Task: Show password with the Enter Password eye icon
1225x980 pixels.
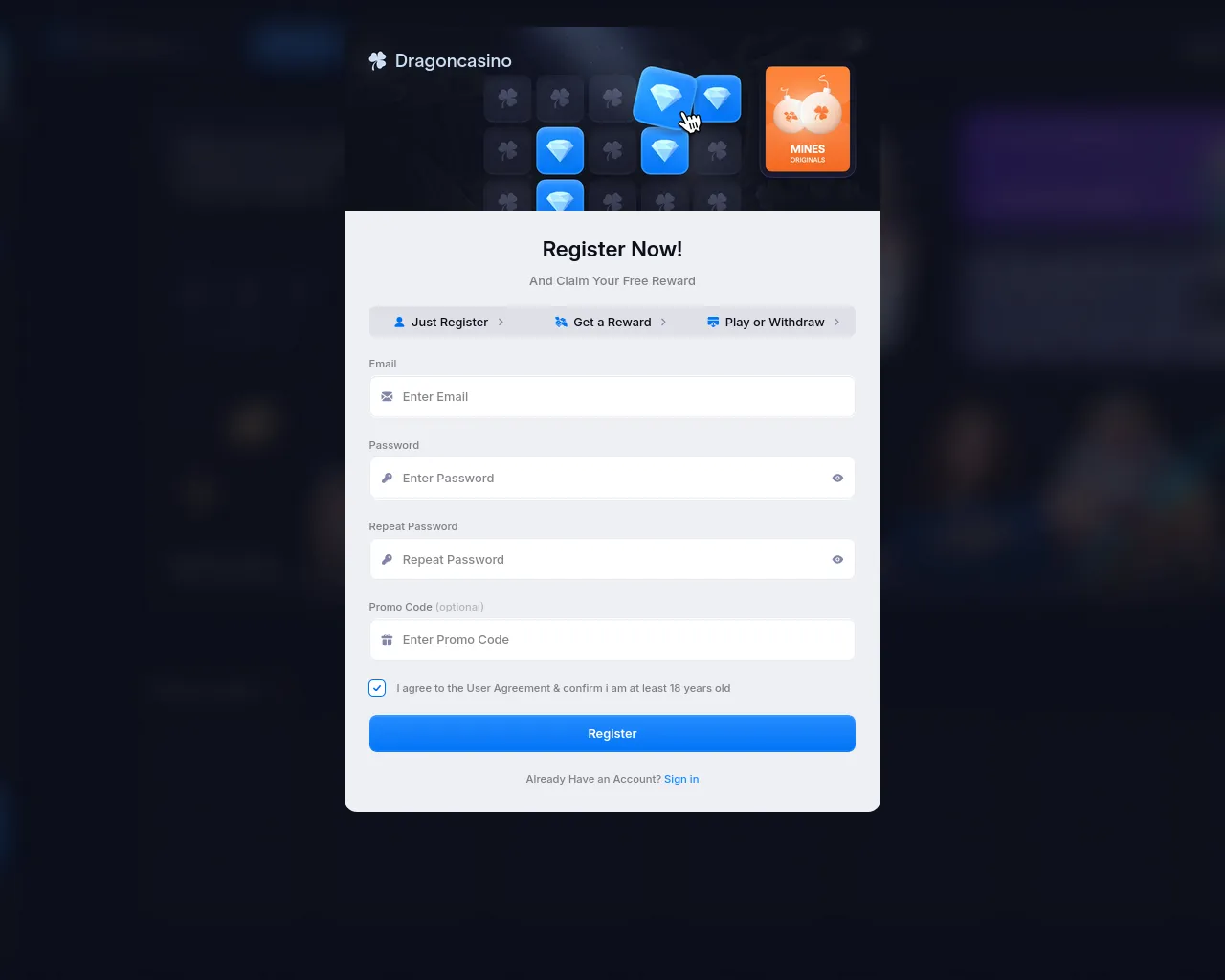Action: (x=837, y=479)
